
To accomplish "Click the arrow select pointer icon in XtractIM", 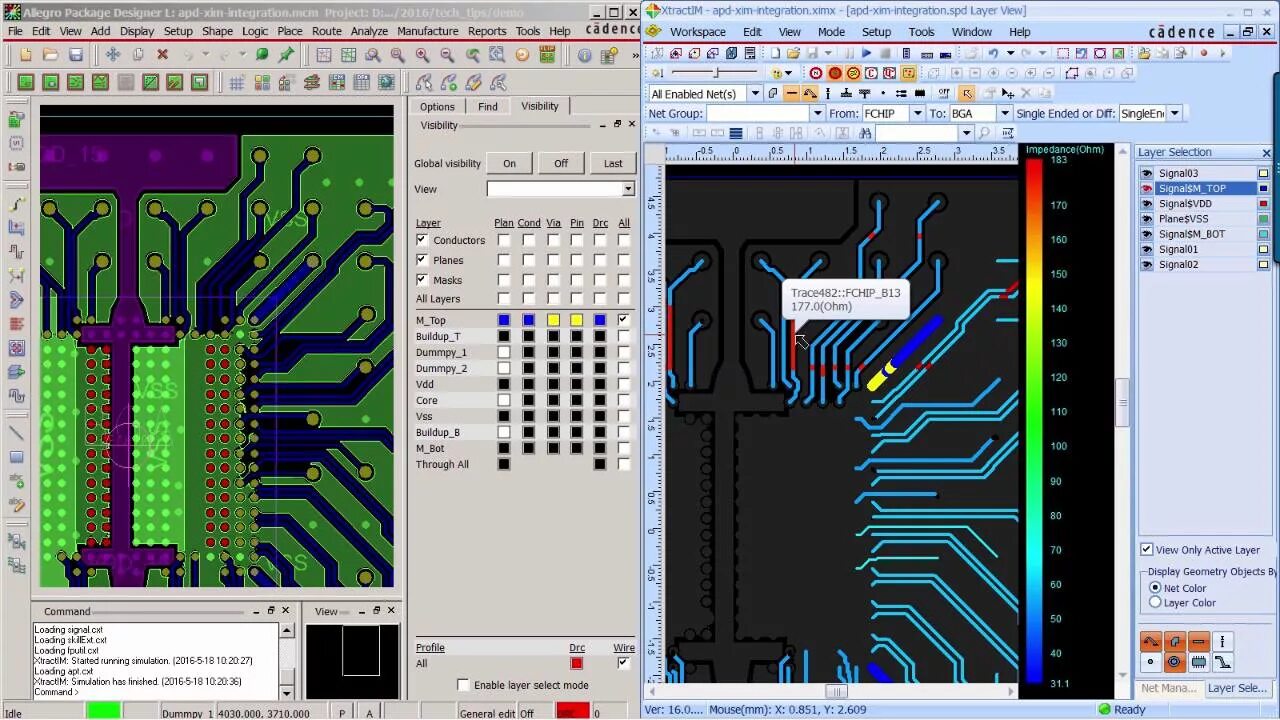I will click(x=967, y=93).
